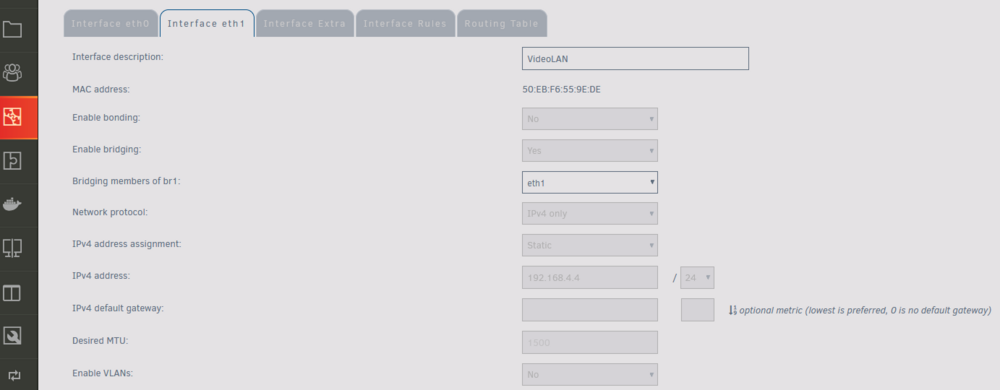Click the 'Enable VLANs:' label
The width and height of the screenshot is (1000, 390).
point(103,373)
